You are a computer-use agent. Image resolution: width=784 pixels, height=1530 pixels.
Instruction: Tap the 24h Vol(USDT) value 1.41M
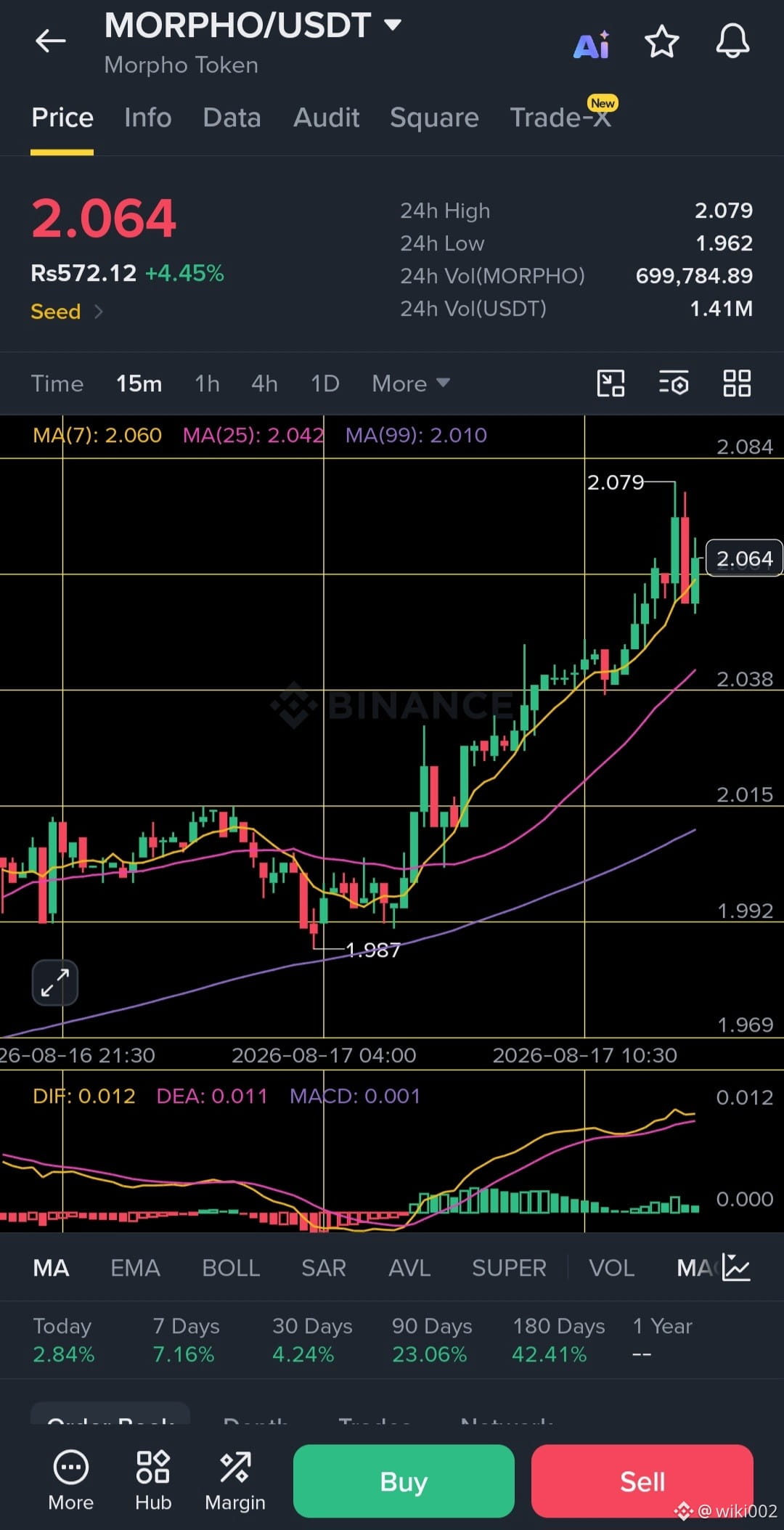(721, 309)
